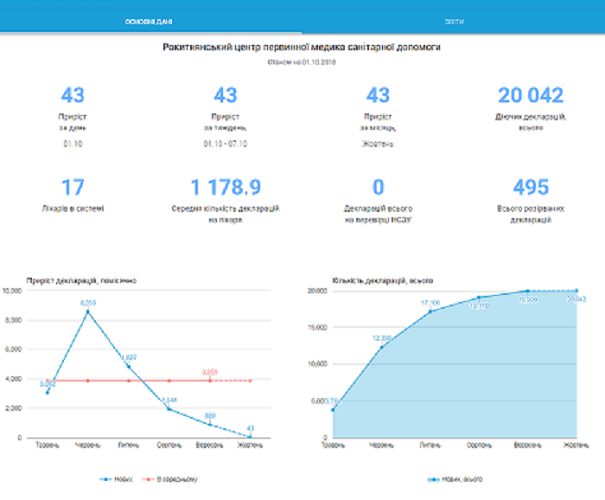This screenshot has height=500, width=605.
Task: Click the 495 terminated declarations value
Action: pos(531,187)
